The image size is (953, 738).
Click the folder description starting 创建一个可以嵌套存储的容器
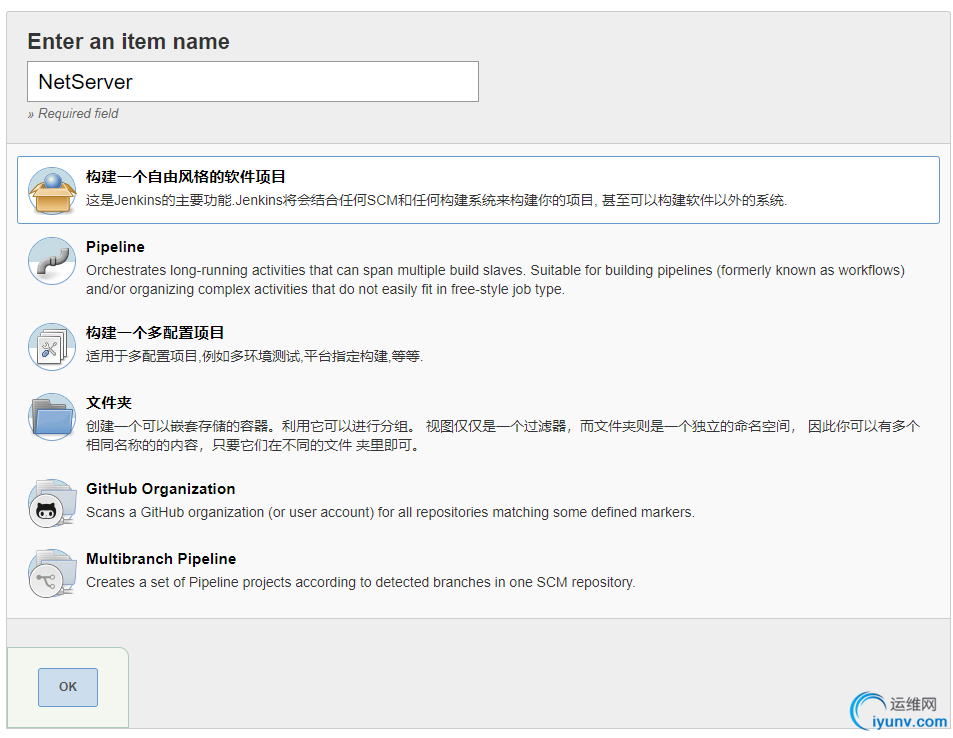click(503, 436)
